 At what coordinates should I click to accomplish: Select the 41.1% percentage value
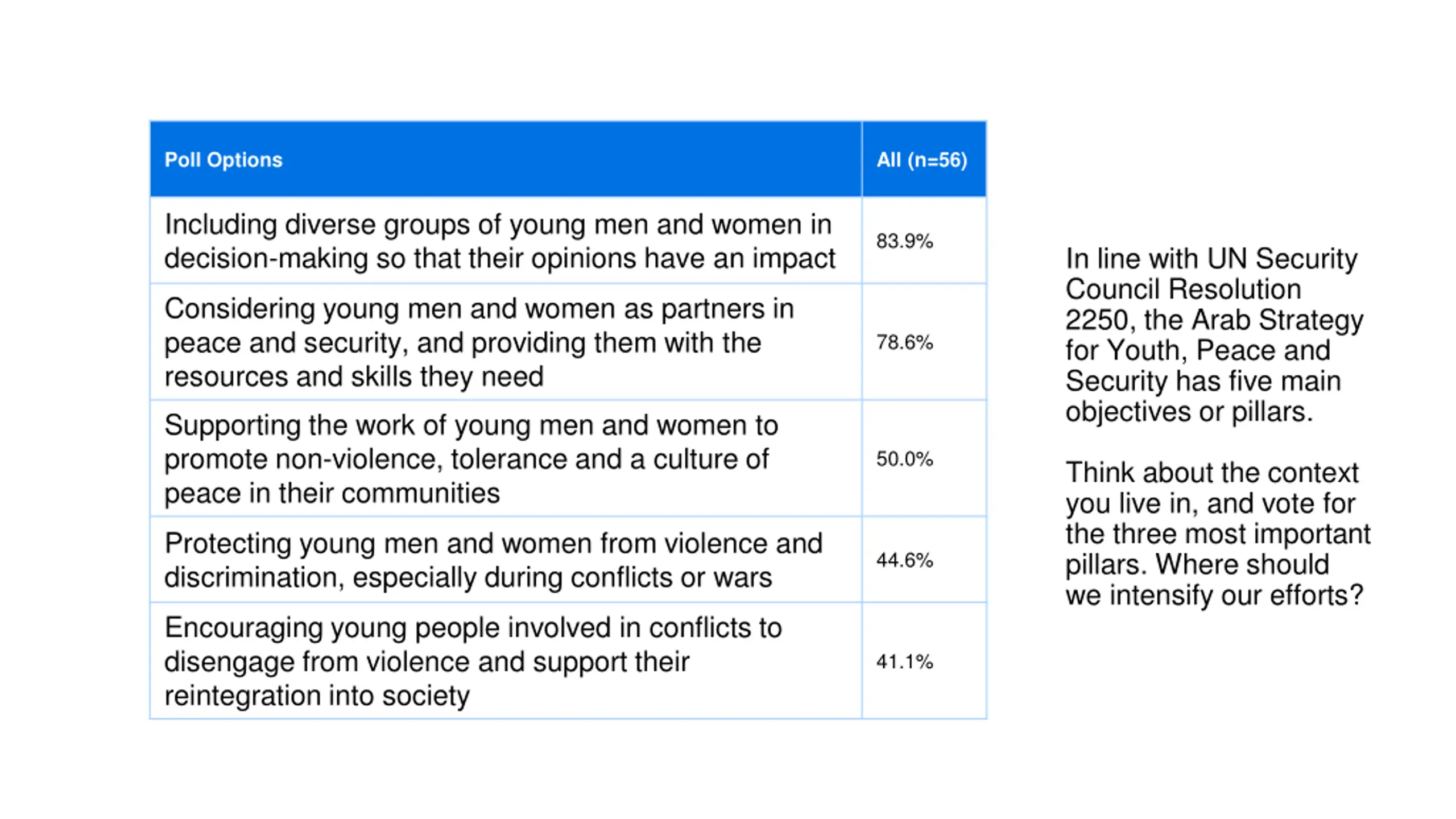click(904, 661)
